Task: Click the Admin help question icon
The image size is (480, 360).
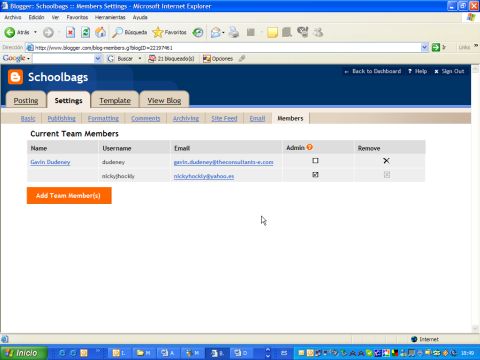Action: pyautogui.click(x=310, y=147)
